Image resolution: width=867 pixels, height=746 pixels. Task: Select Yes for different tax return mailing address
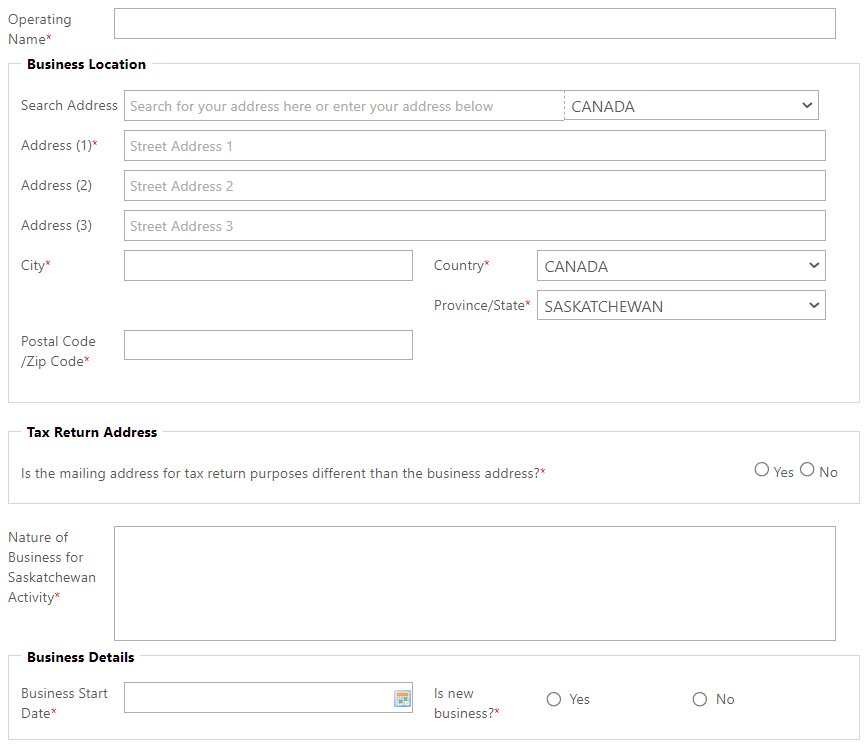pos(761,470)
